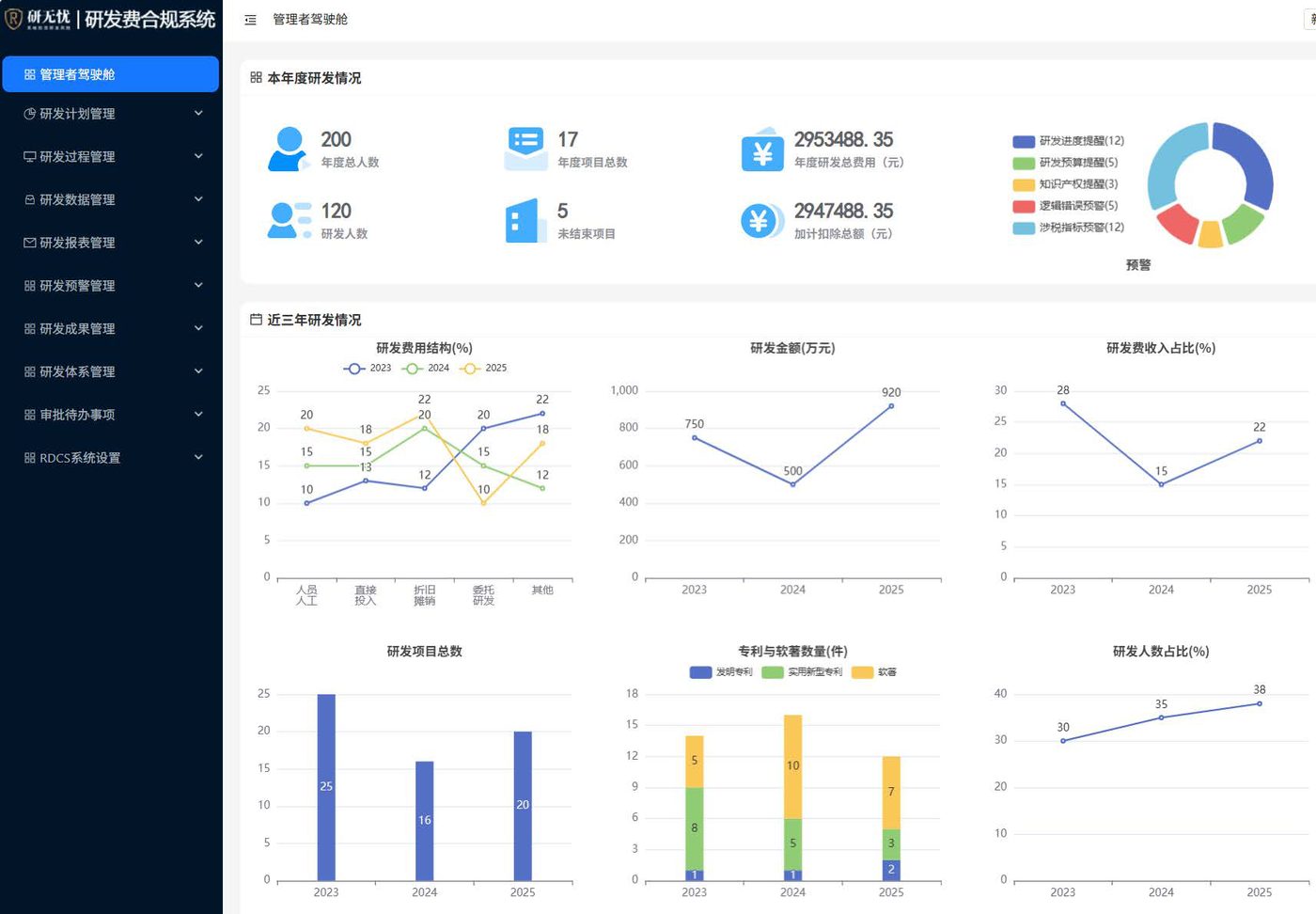This screenshot has height=914, width=1316.
Task: Click the 研发进度提醒(12) legend entry
Action: tap(1069, 141)
